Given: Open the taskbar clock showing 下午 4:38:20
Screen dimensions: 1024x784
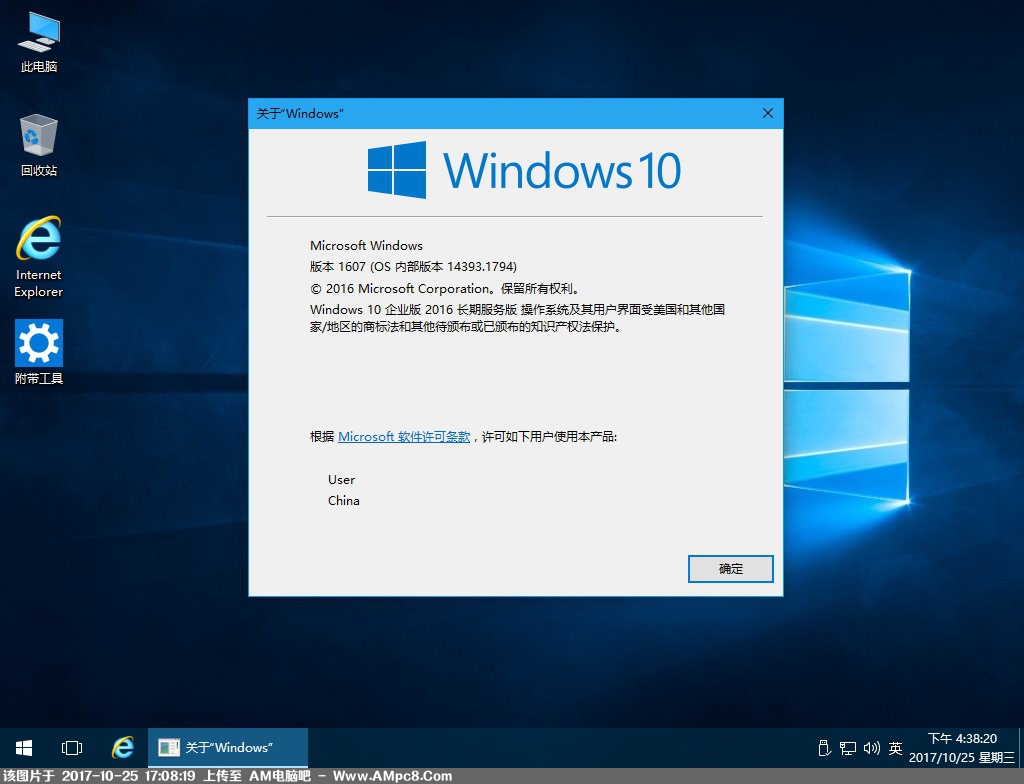Looking at the screenshot, I should 962,748.
